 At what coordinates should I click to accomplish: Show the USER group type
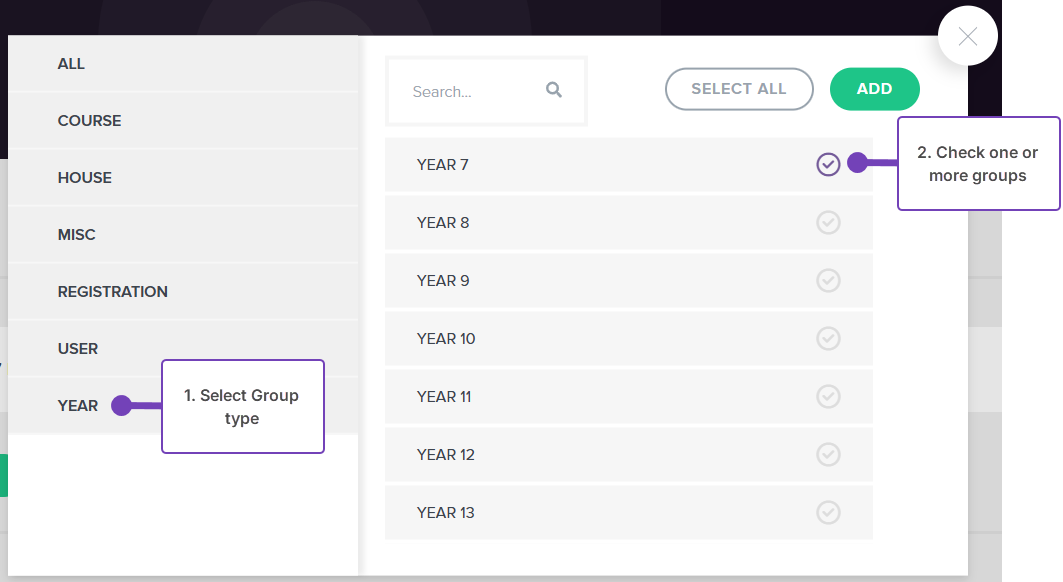(78, 349)
